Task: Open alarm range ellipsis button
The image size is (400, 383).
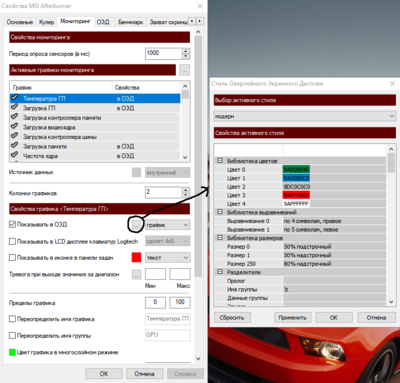Action: coord(136,275)
